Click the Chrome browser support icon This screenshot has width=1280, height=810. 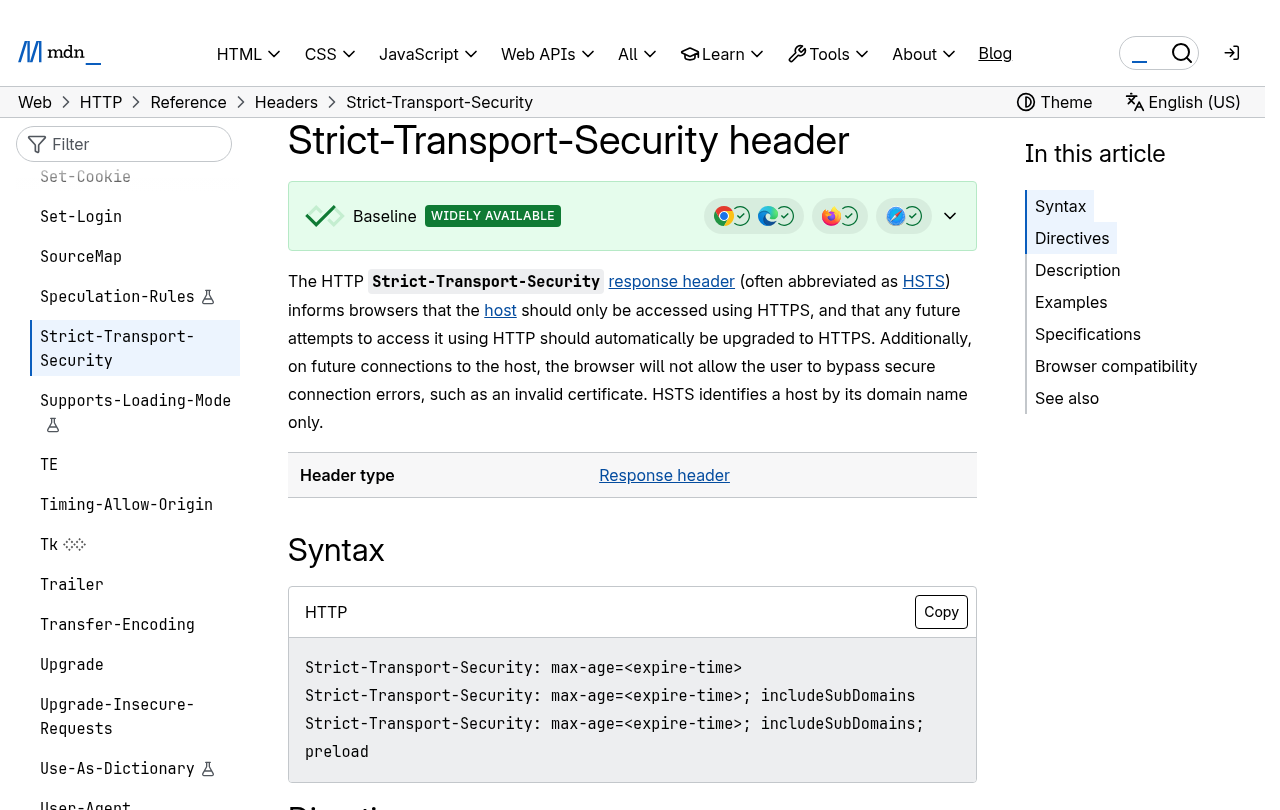coord(723,216)
